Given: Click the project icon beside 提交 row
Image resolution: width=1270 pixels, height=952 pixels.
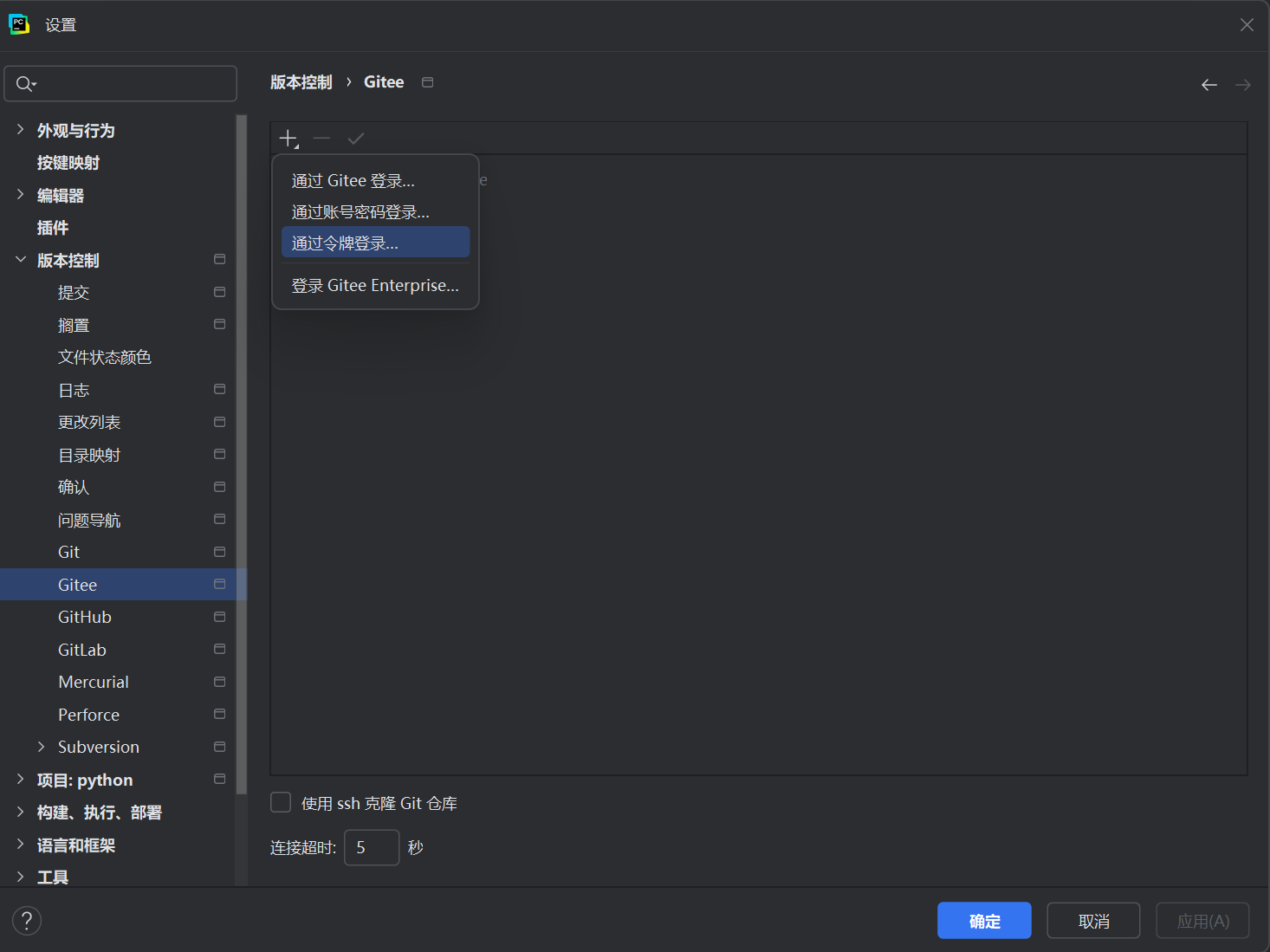Looking at the screenshot, I should tap(220, 292).
